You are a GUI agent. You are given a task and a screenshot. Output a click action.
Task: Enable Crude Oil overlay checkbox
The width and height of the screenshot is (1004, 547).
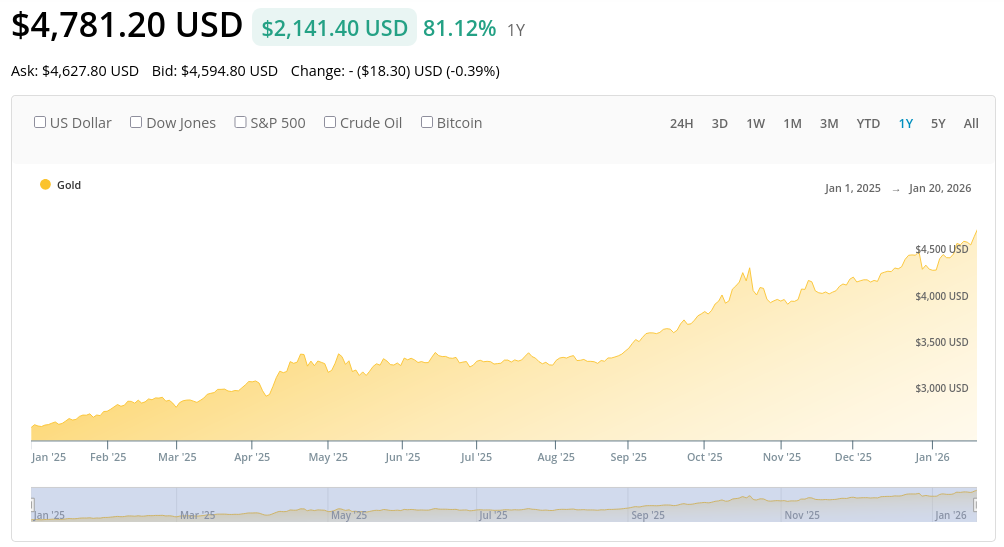pyautogui.click(x=330, y=122)
